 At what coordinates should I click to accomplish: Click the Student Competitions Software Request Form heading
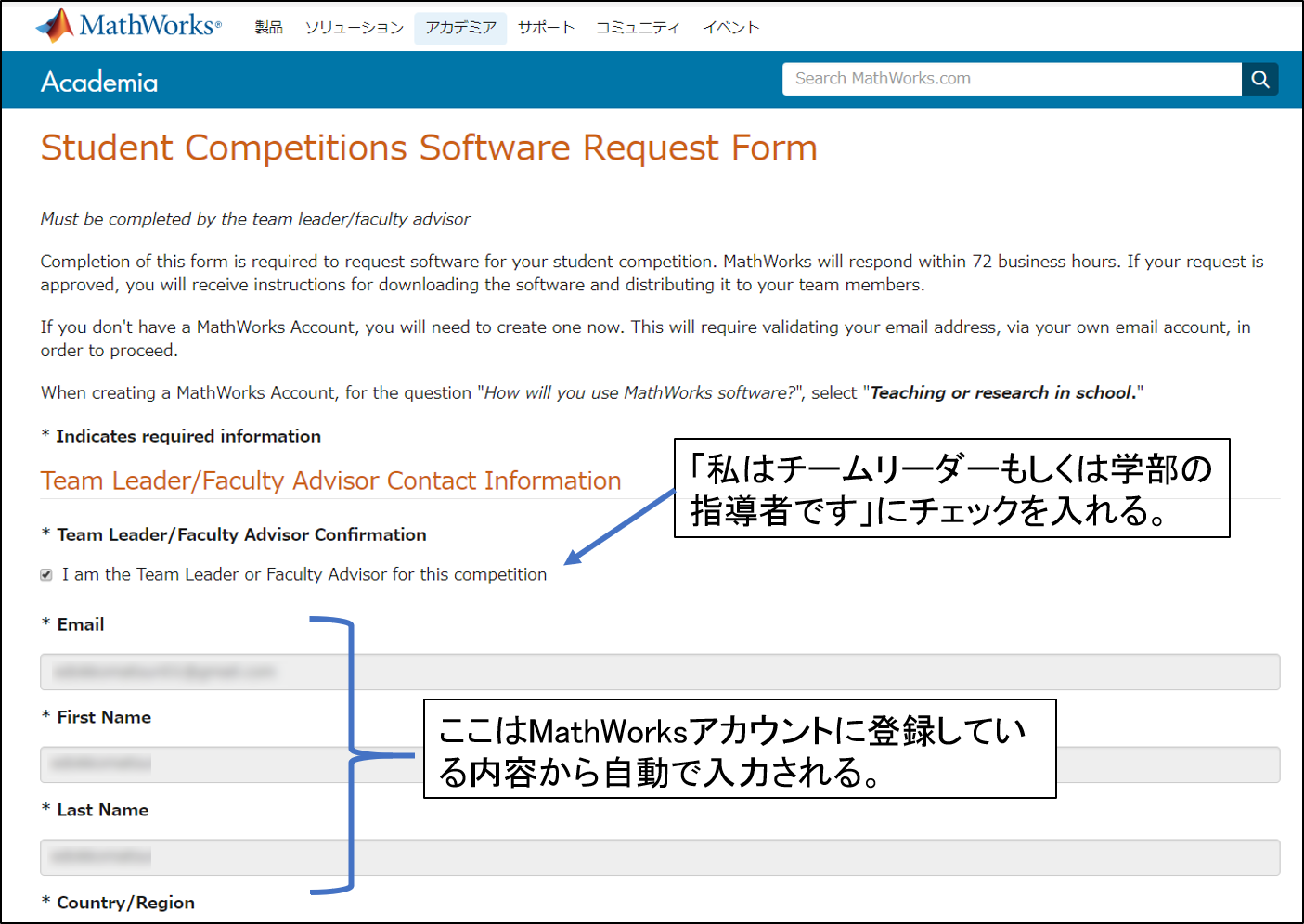429,148
